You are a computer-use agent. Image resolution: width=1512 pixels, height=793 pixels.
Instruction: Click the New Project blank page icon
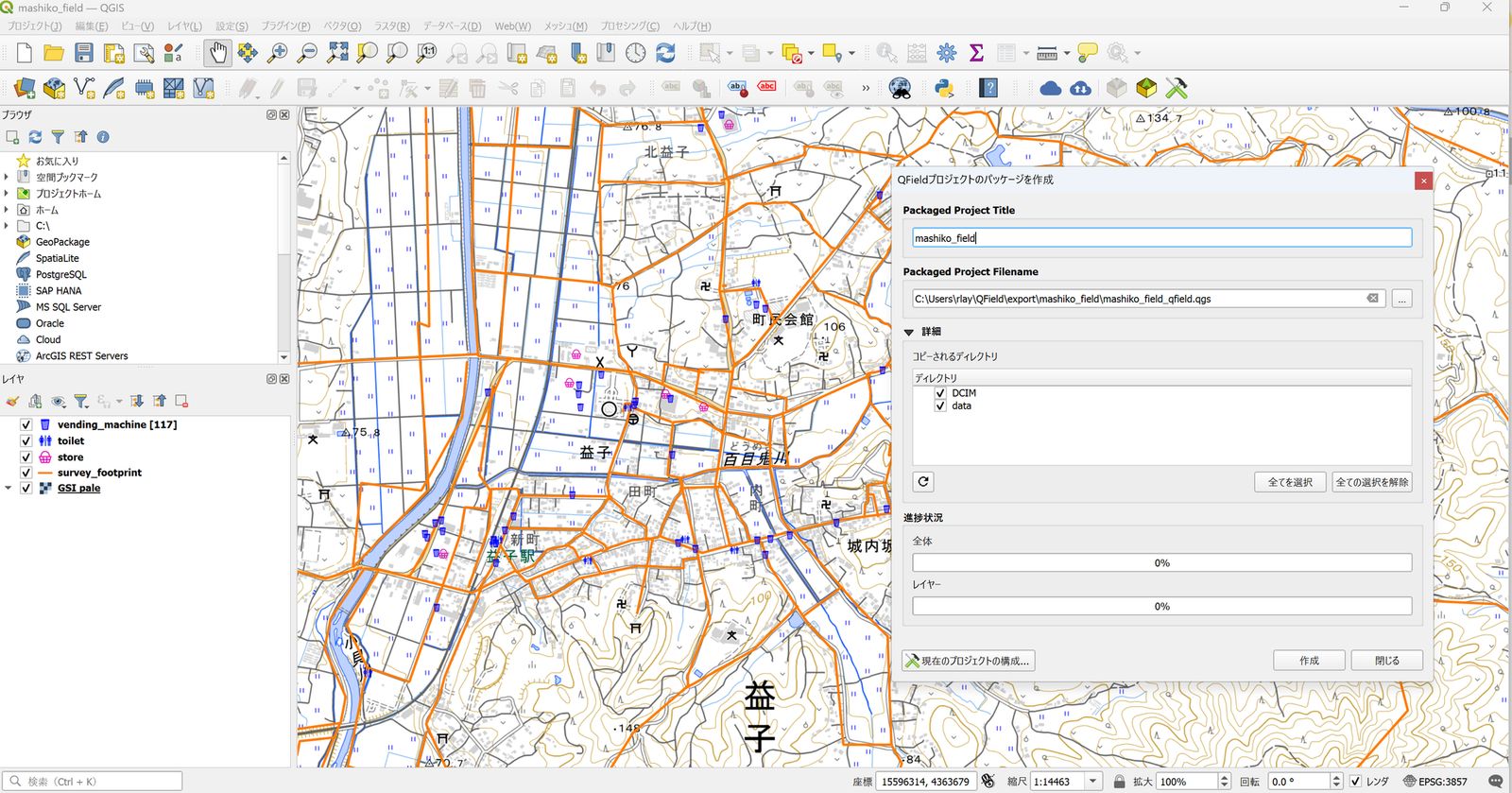click(24, 53)
